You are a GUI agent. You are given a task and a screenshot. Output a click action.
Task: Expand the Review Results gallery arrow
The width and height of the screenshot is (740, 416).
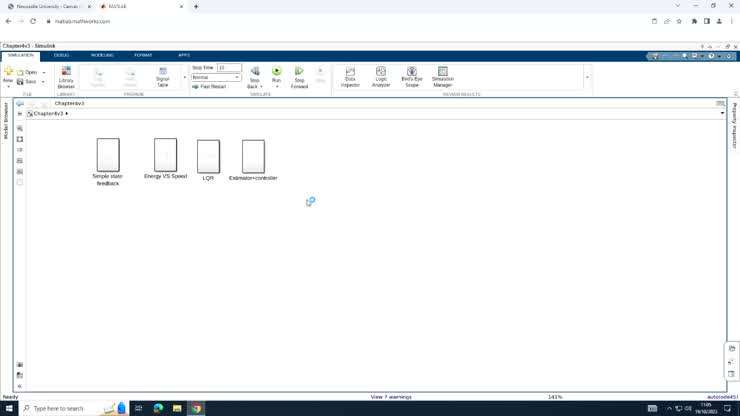(x=587, y=77)
